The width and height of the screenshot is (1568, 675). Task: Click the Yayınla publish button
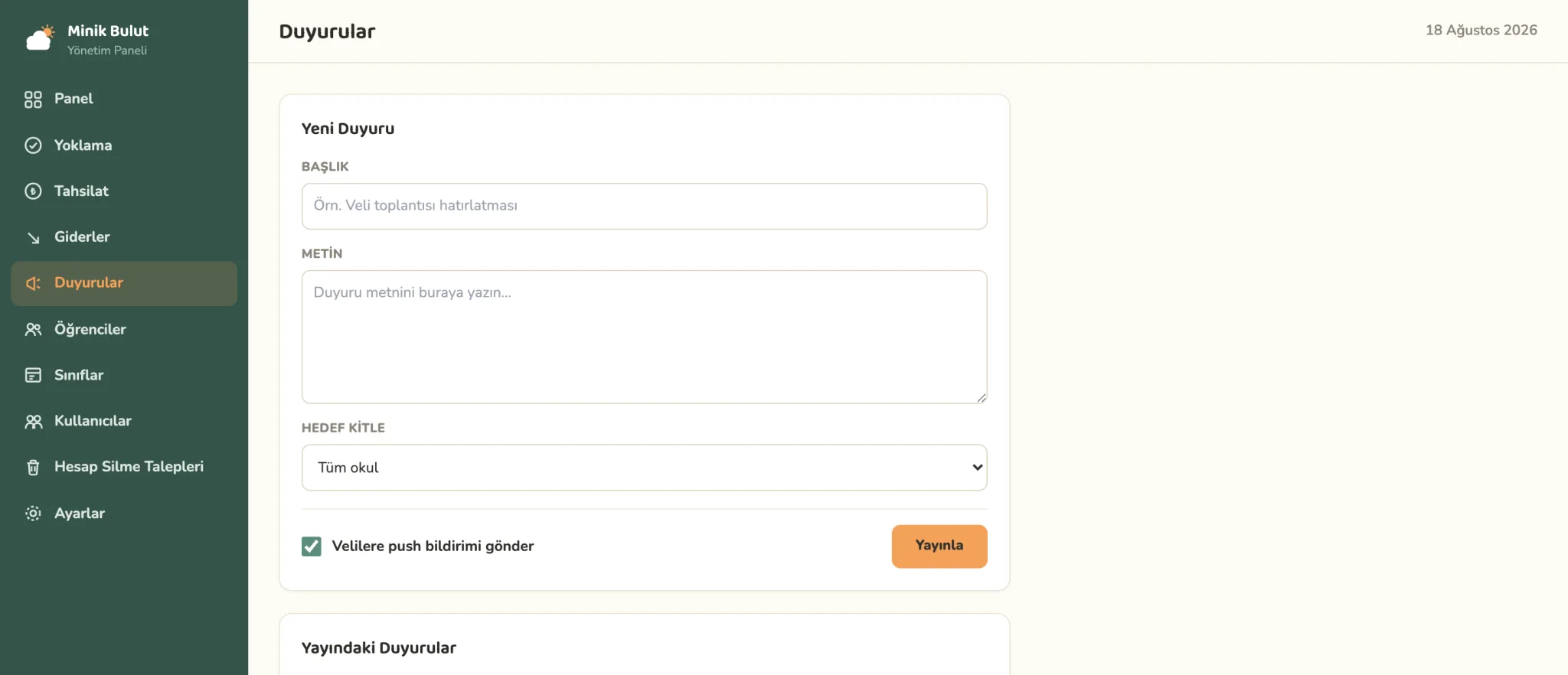pos(939,546)
